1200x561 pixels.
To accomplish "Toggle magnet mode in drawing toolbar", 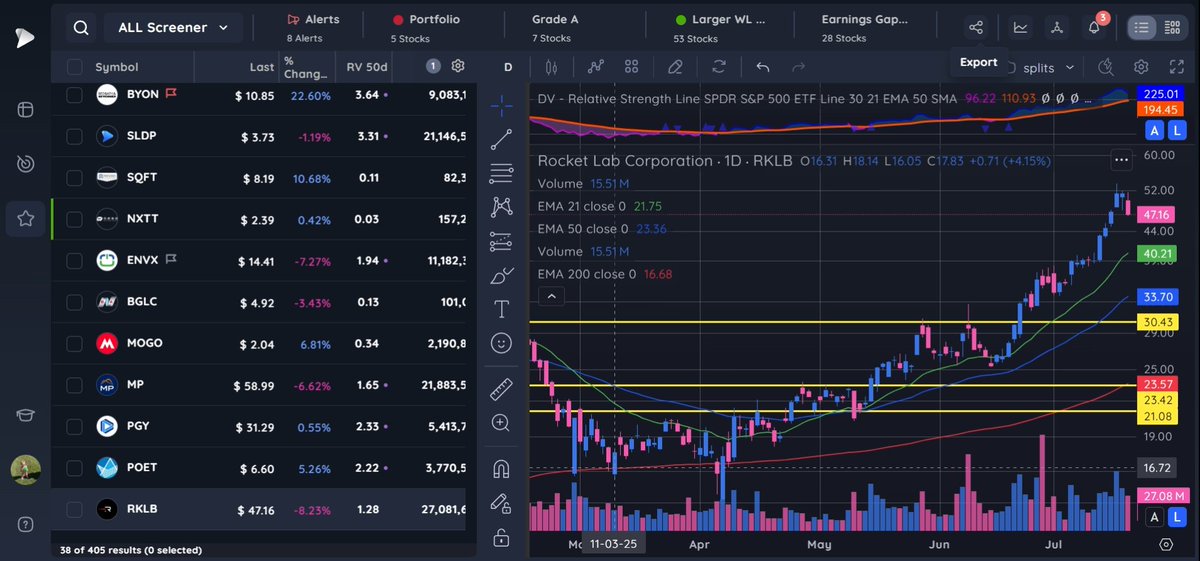I will (x=502, y=469).
